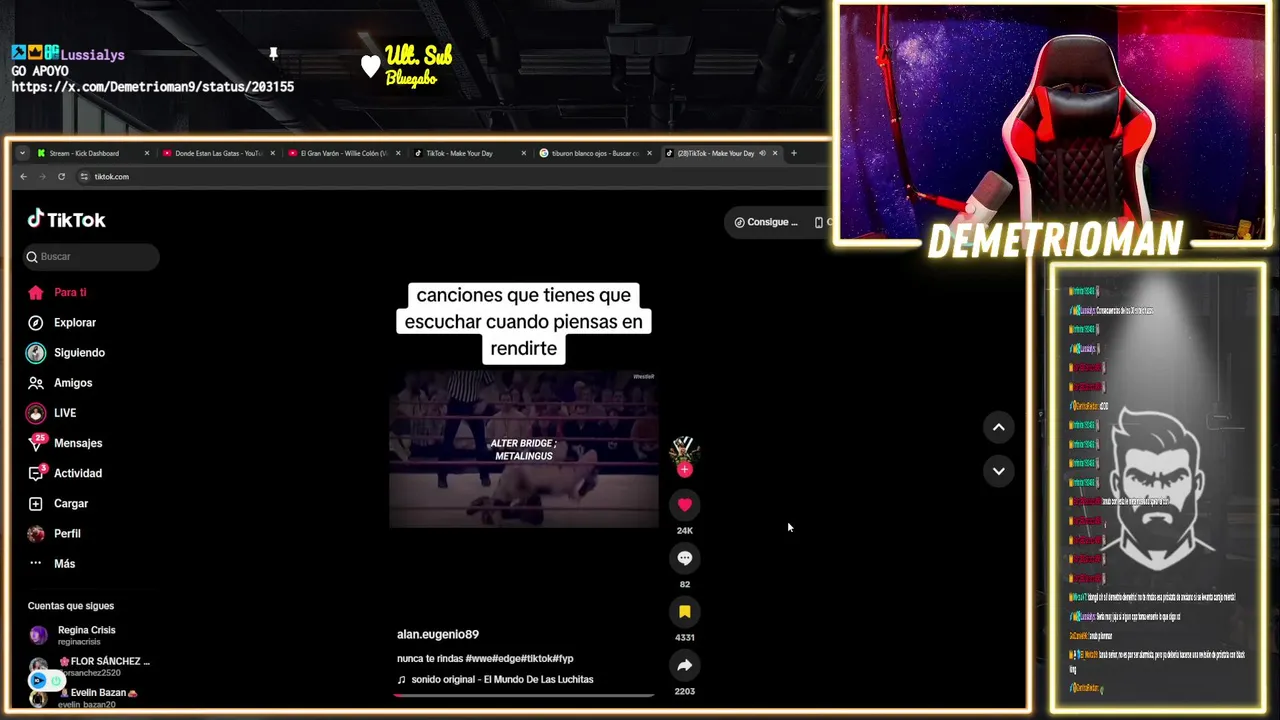
Task: Open alan.eugenio89 profile link
Action: pos(438,635)
